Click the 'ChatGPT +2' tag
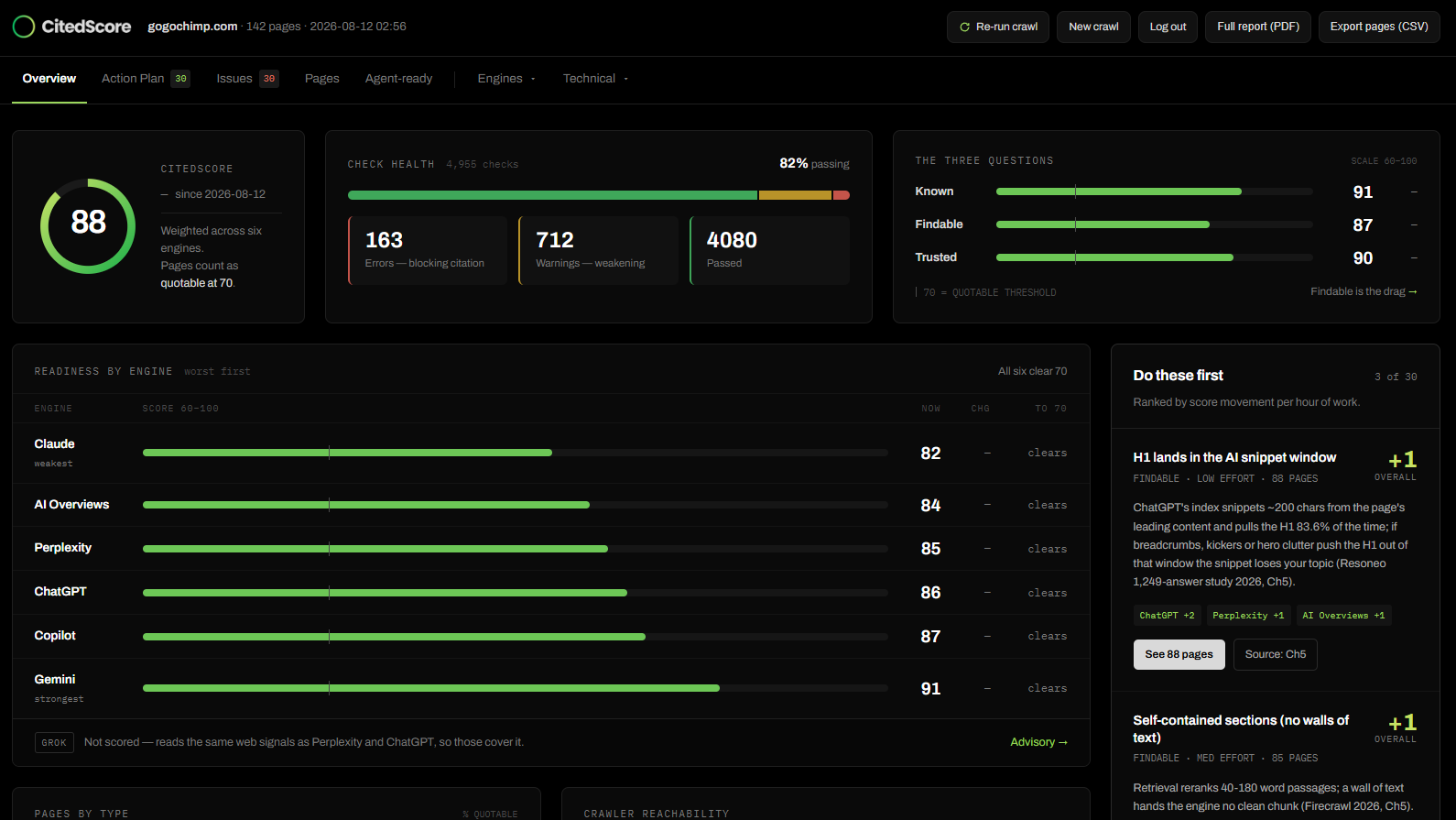Viewport: 1456px width, 820px height. [x=1167, y=616]
